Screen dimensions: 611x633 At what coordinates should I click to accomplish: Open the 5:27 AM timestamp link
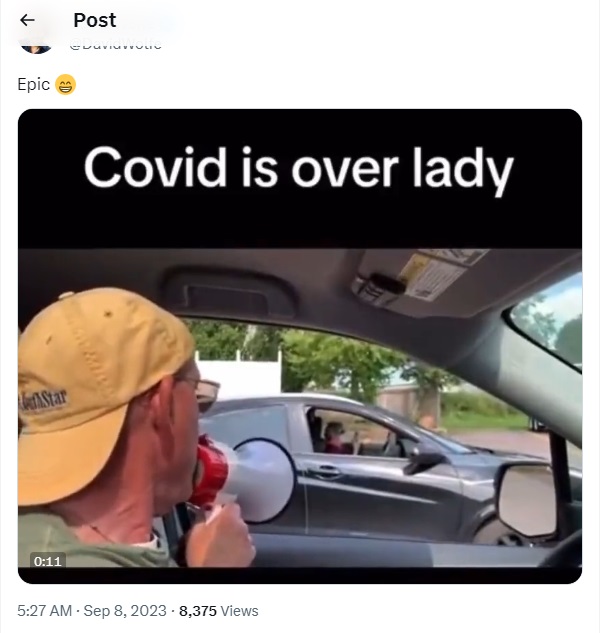coord(44,611)
